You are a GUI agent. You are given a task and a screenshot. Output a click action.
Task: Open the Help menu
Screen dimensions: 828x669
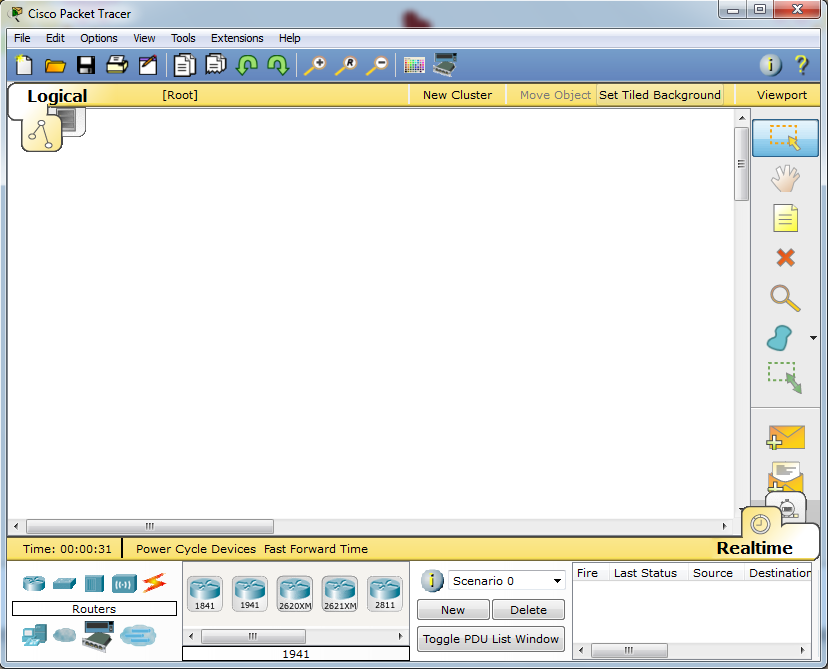289,38
